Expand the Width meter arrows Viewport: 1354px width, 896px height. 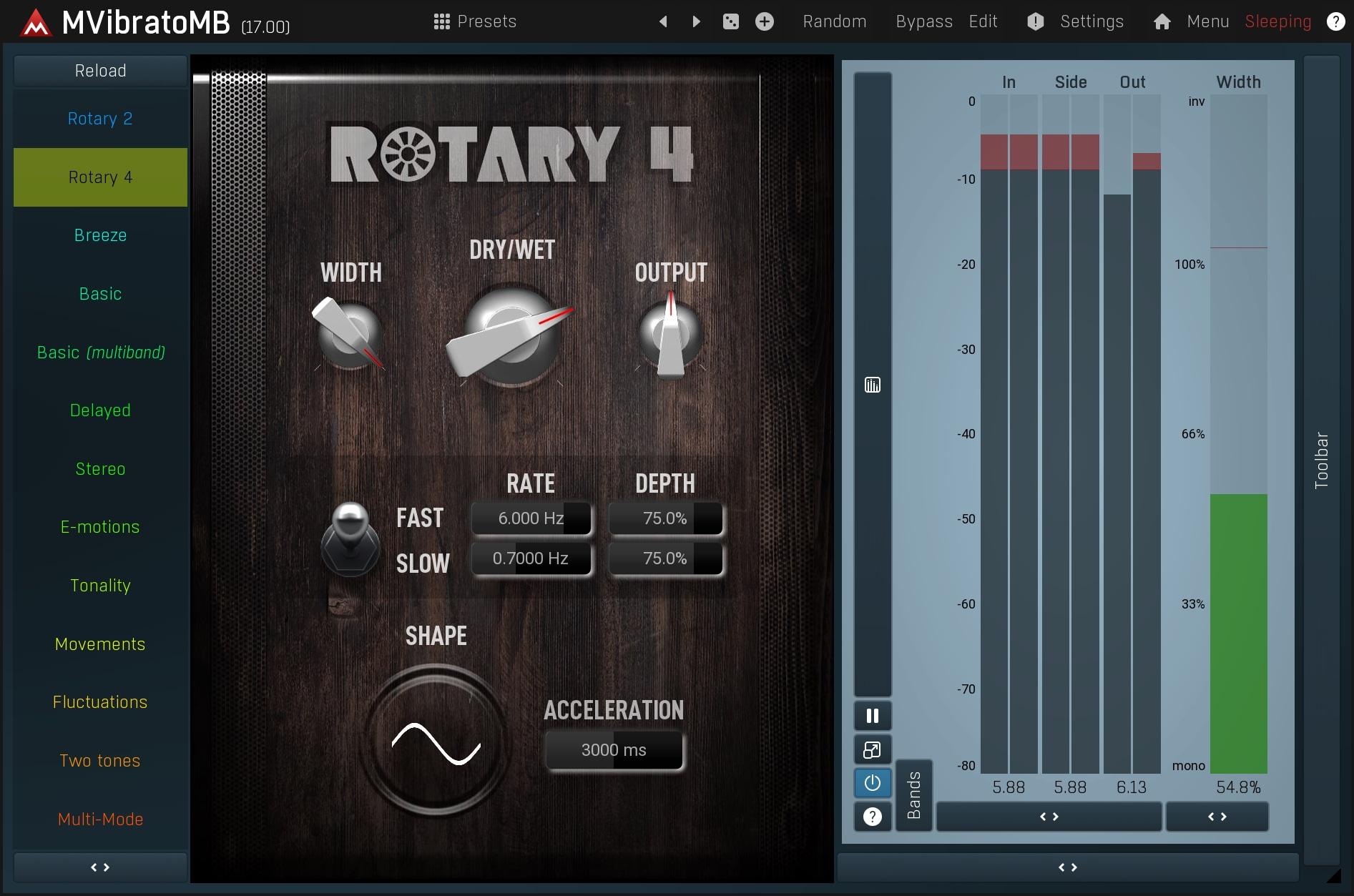pos(1217,817)
